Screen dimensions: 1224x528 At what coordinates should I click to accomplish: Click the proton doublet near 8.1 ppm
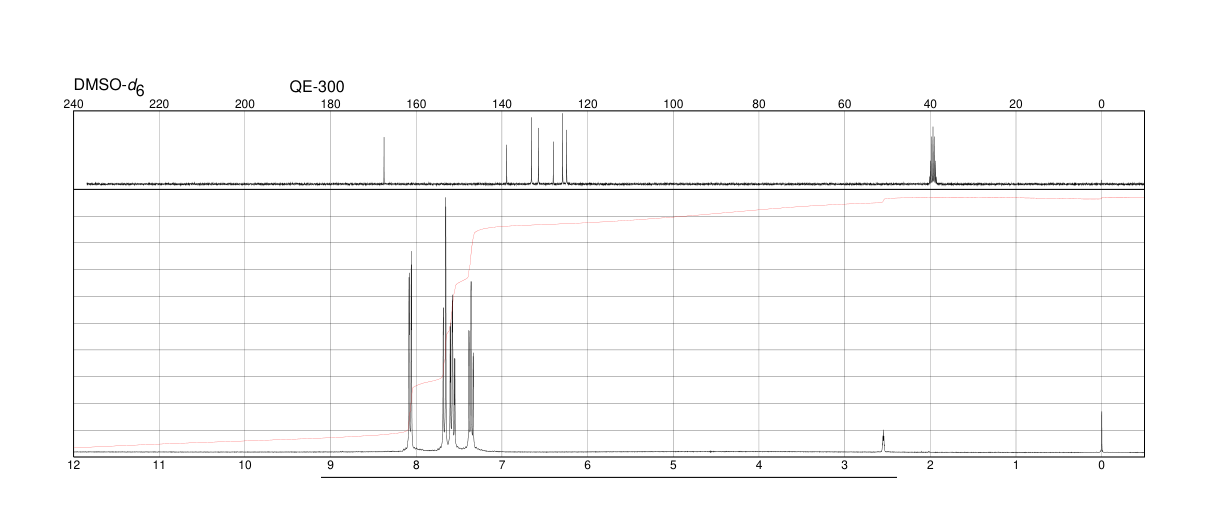point(410,351)
